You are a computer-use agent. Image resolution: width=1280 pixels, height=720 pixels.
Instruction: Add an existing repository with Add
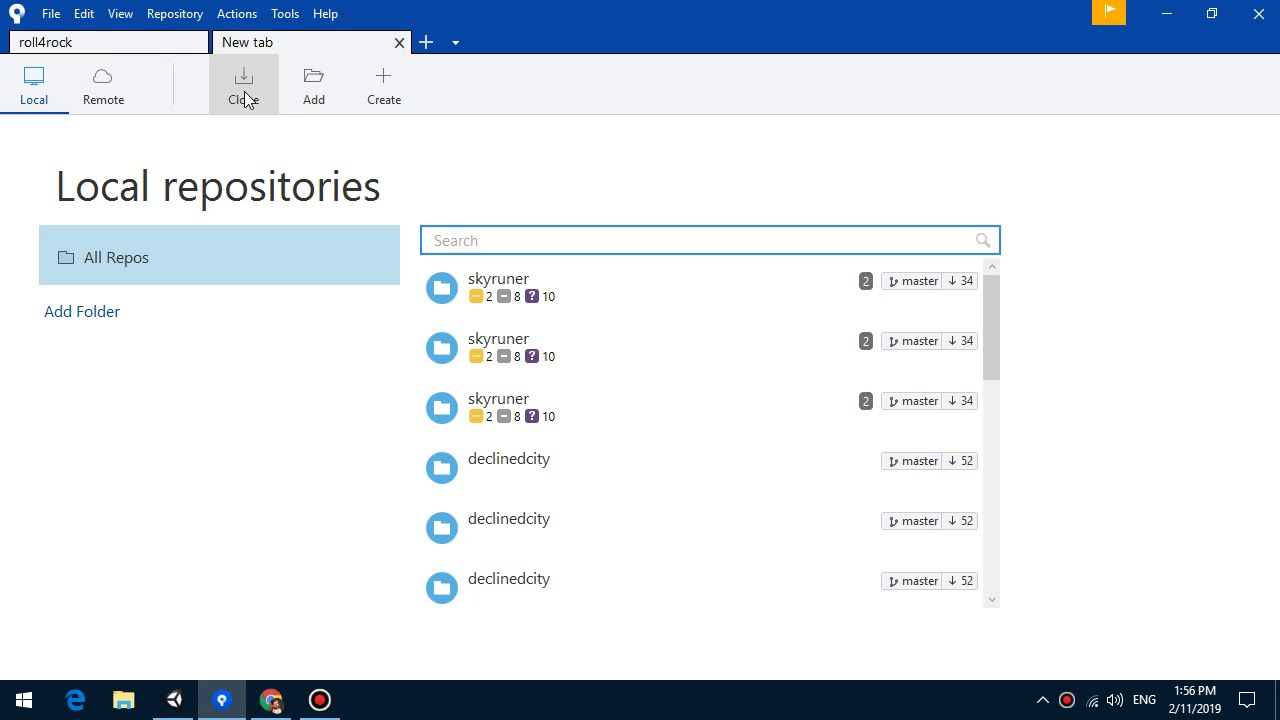[x=314, y=86]
